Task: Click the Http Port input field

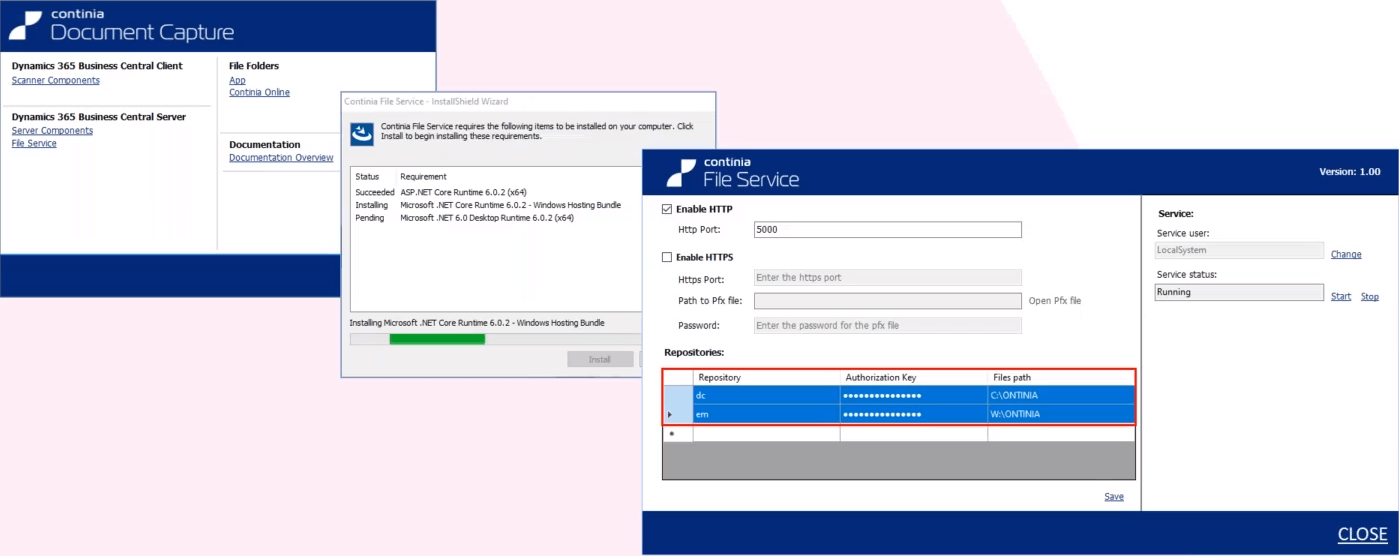Action: (887, 230)
